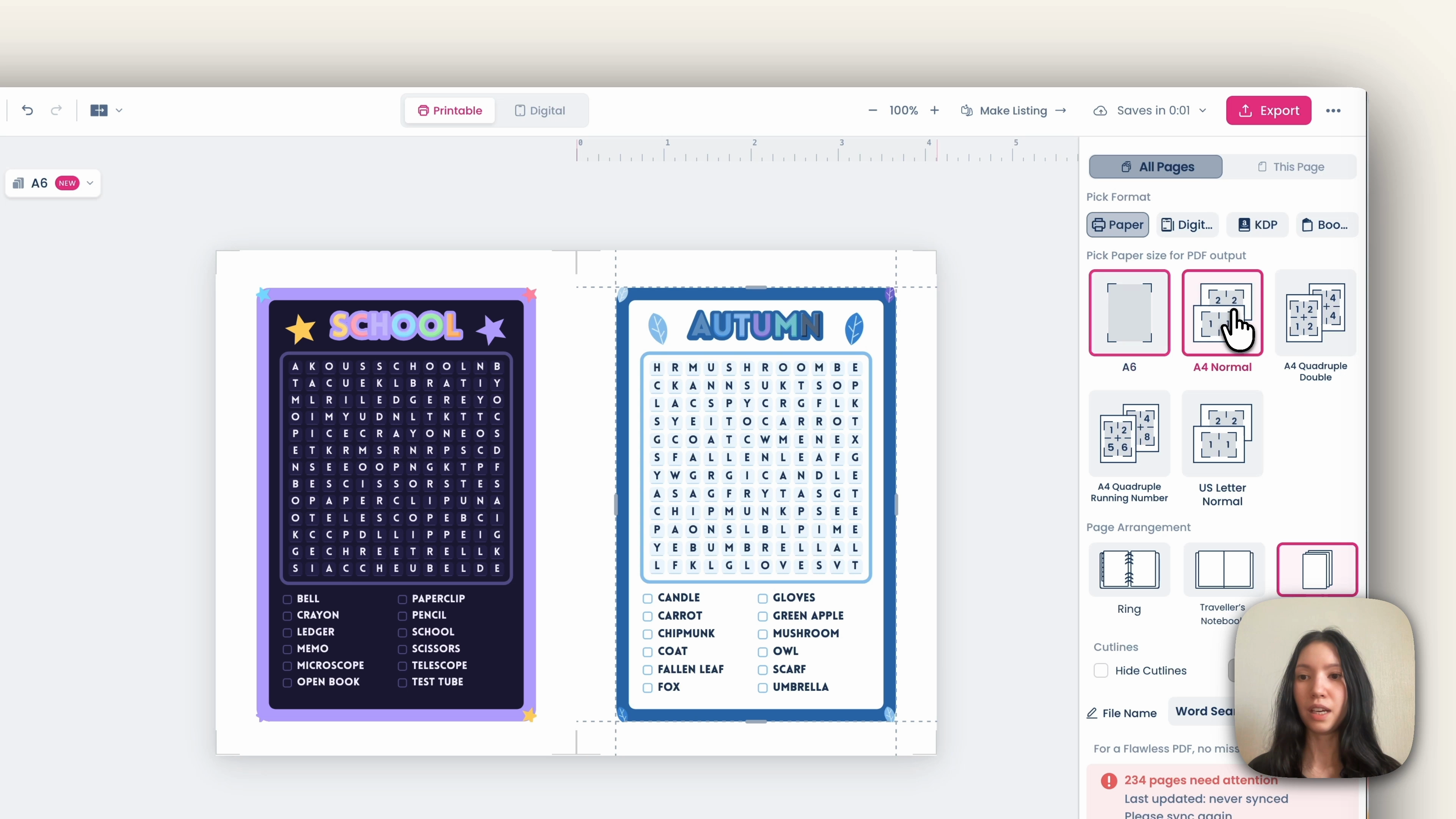The image size is (1456, 819).
Task: Open the three-dot more options menu
Action: pyautogui.click(x=1334, y=110)
